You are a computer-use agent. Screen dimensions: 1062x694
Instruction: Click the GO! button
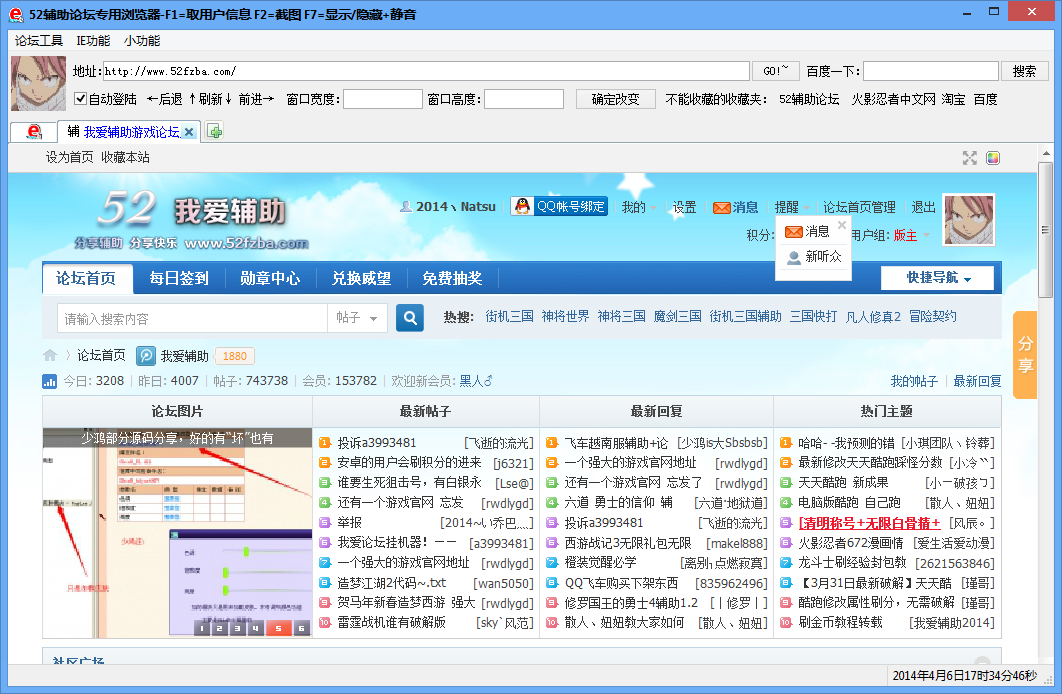[776, 71]
